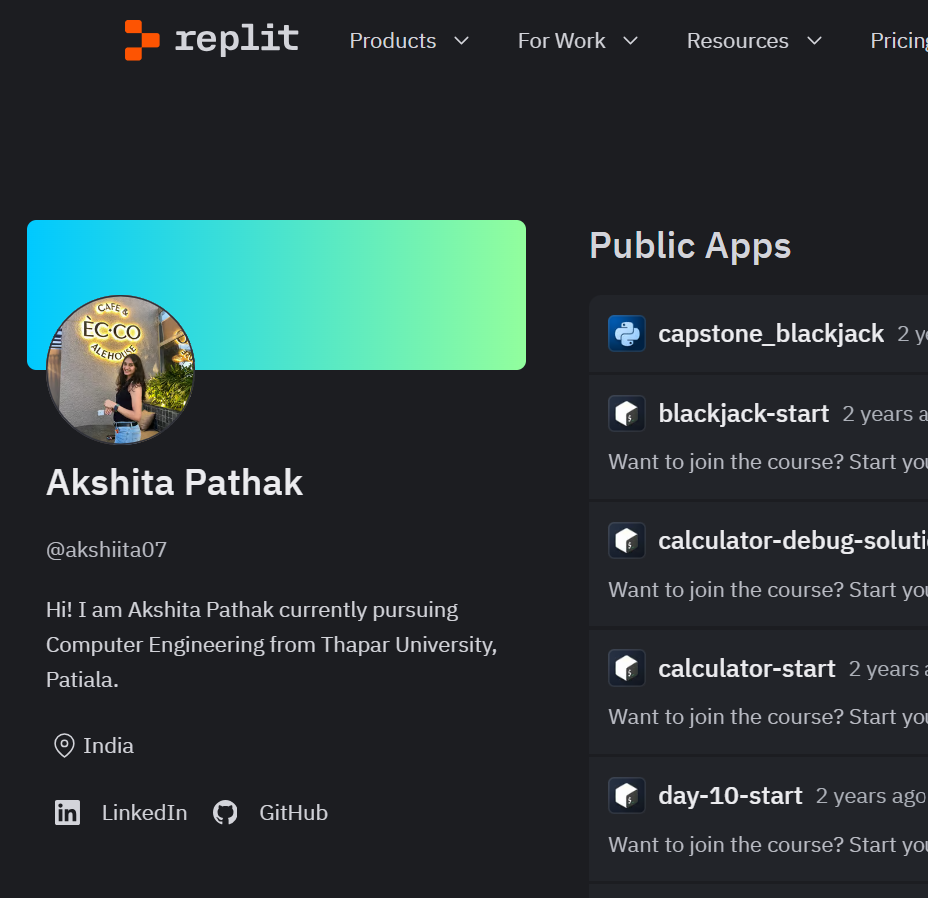Click the Replit logo icon
The height and width of the screenshot is (898, 928).
tap(141, 40)
